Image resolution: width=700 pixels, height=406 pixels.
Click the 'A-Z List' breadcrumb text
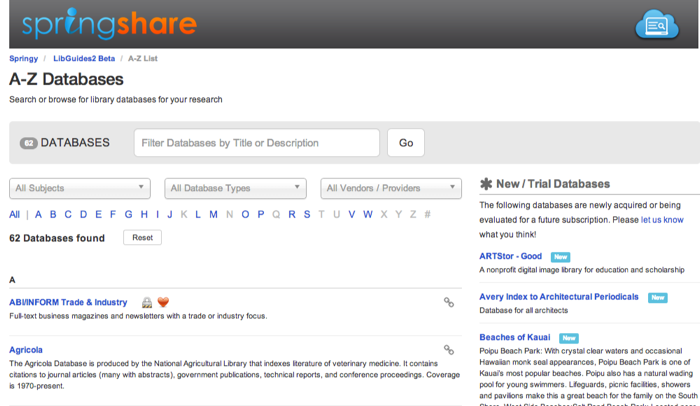click(x=143, y=59)
